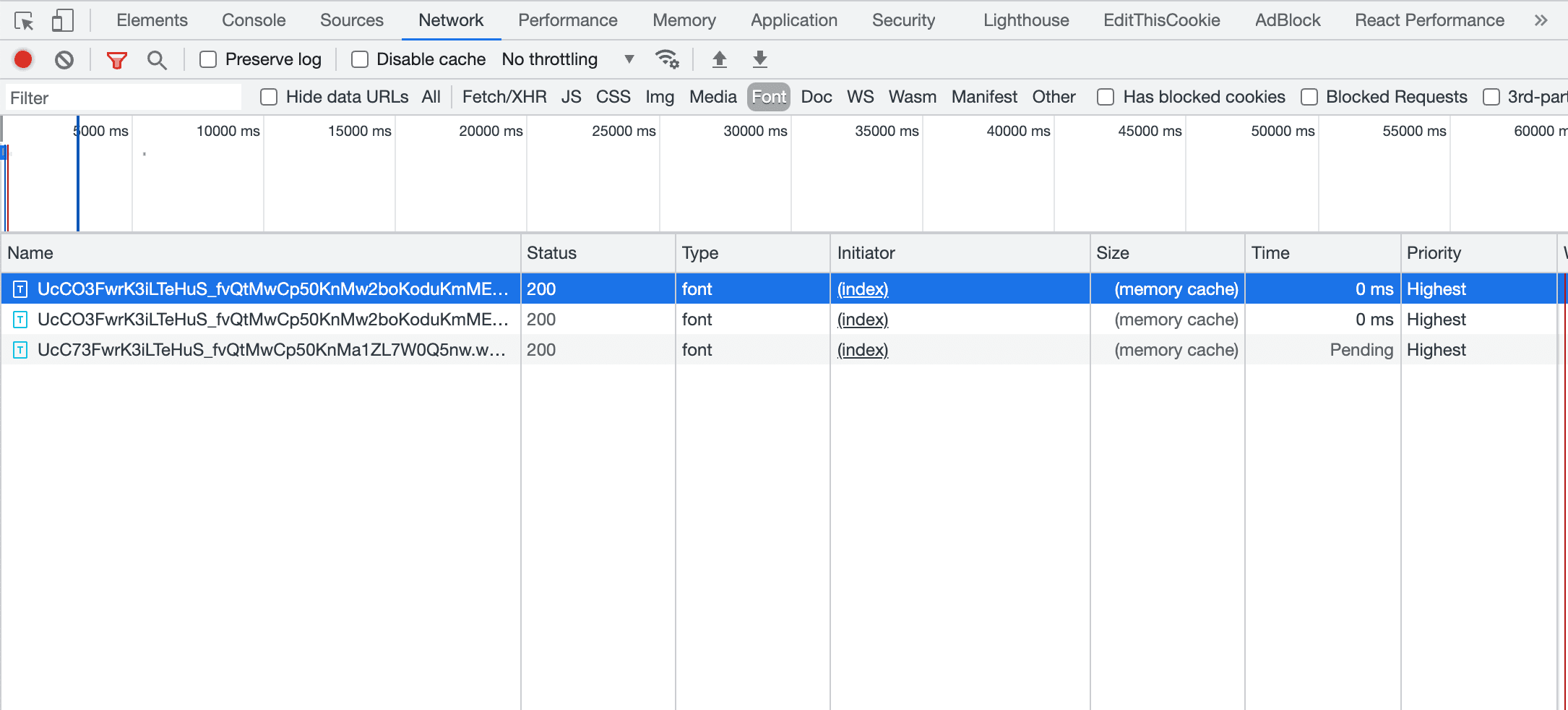Open the Lighthouse panel
This screenshot has height=710, width=1568.
(x=1025, y=20)
